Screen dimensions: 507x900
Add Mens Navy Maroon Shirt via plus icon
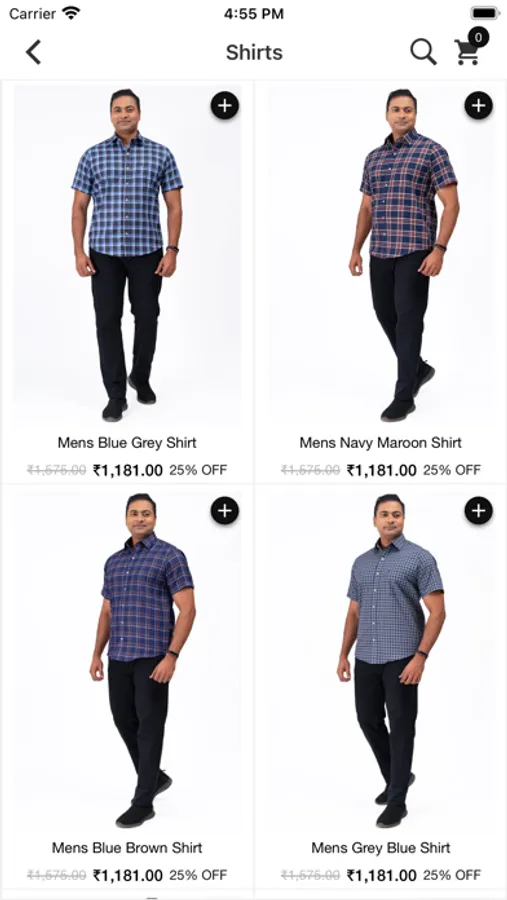pos(478,106)
